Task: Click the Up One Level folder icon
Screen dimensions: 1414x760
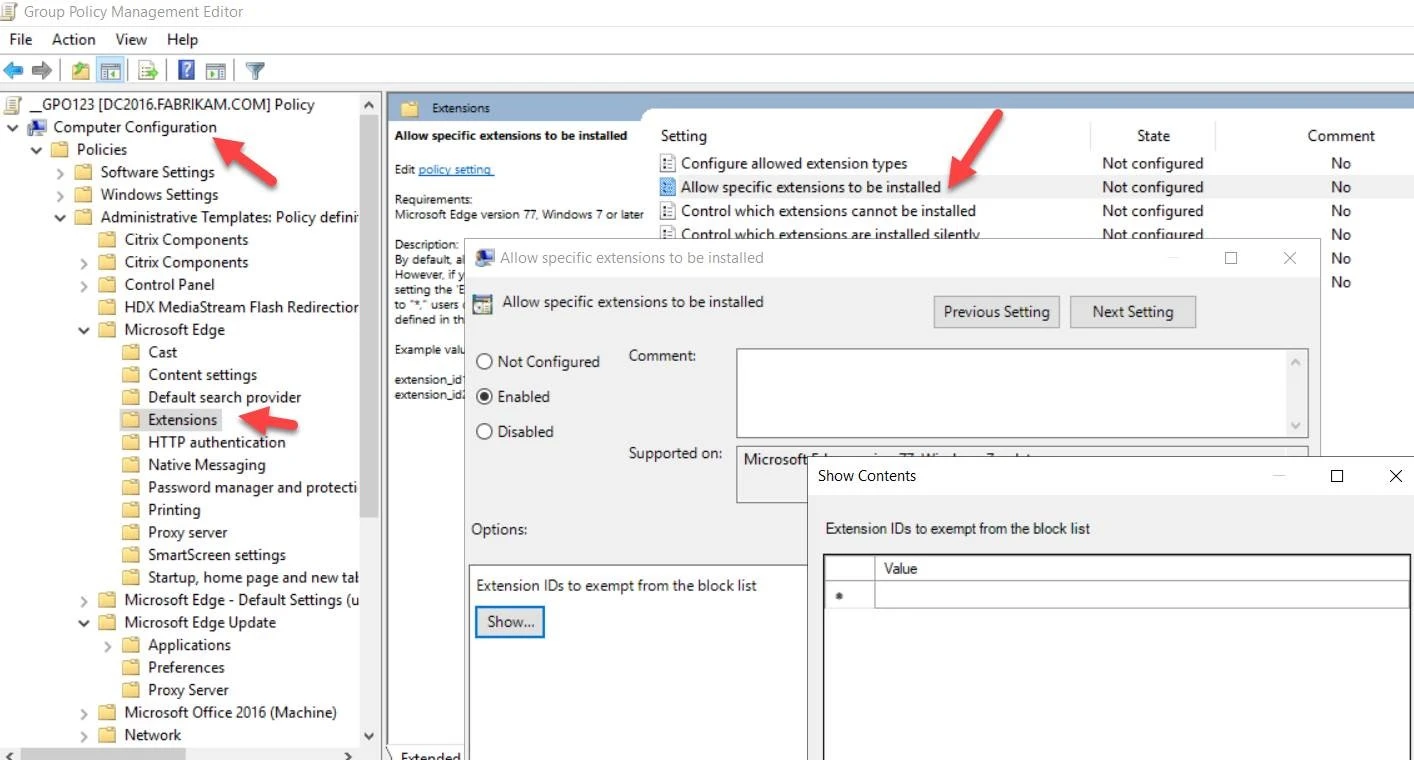Action: pos(81,71)
